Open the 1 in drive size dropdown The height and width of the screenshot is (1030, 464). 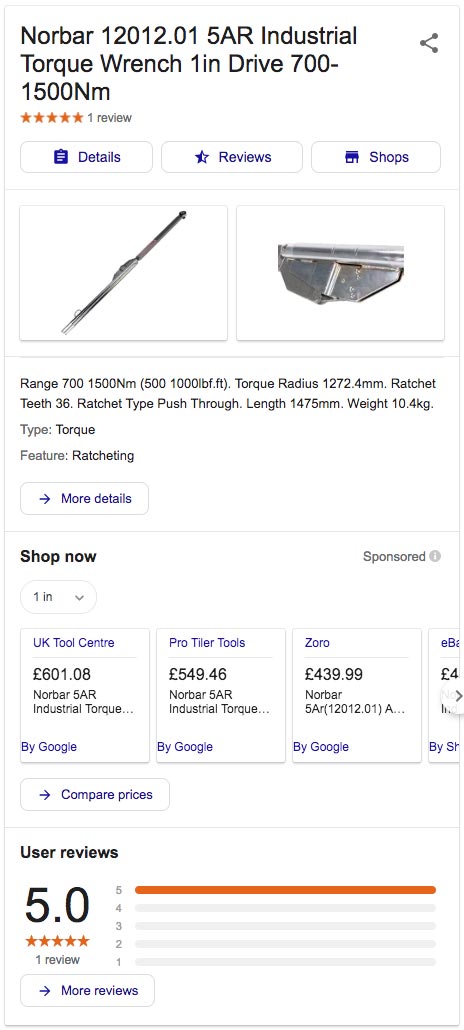(58, 597)
